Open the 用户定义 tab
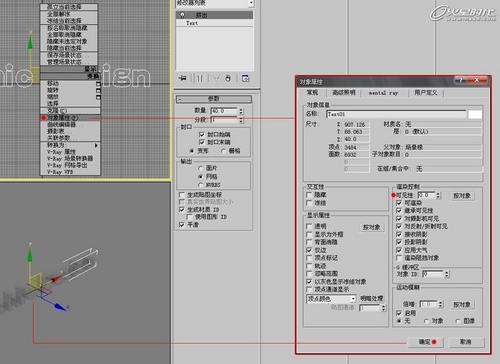The height and width of the screenshot is (364, 500). [x=426, y=93]
